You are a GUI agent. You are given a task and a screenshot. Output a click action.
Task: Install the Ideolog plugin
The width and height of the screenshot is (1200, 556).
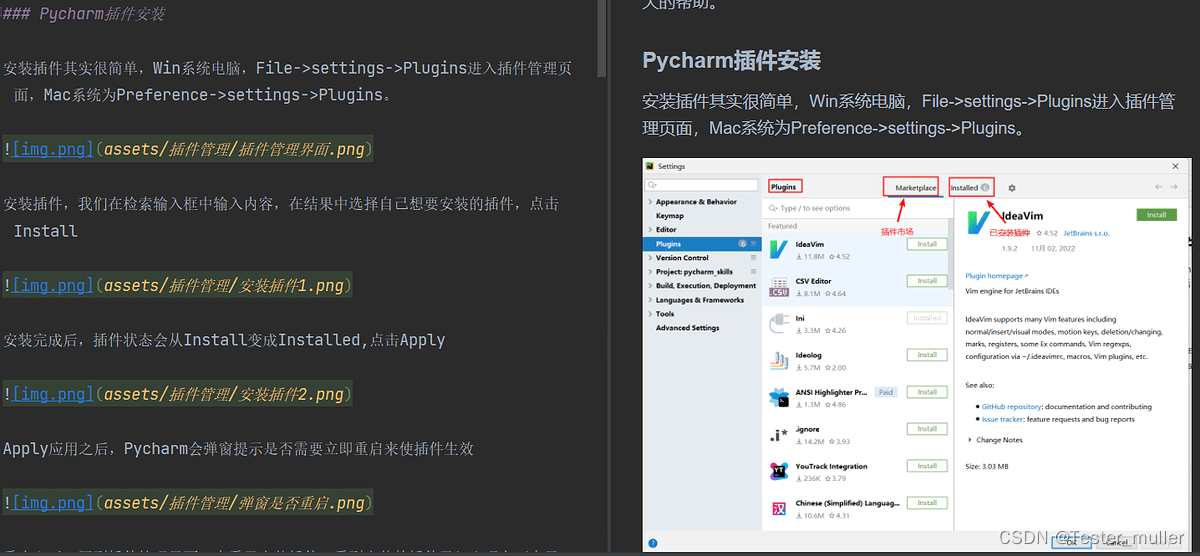(x=927, y=355)
